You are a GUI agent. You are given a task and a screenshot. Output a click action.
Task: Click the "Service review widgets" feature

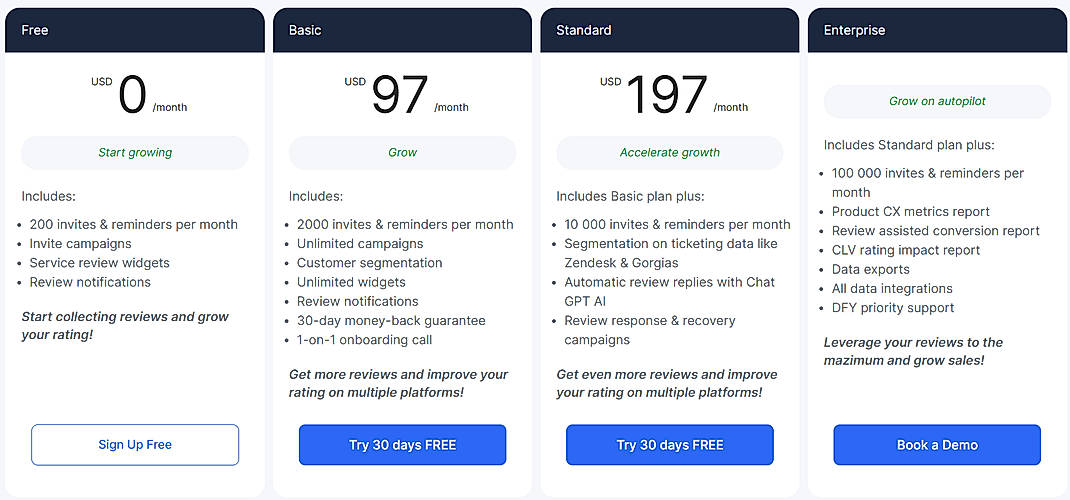tap(100, 263)
